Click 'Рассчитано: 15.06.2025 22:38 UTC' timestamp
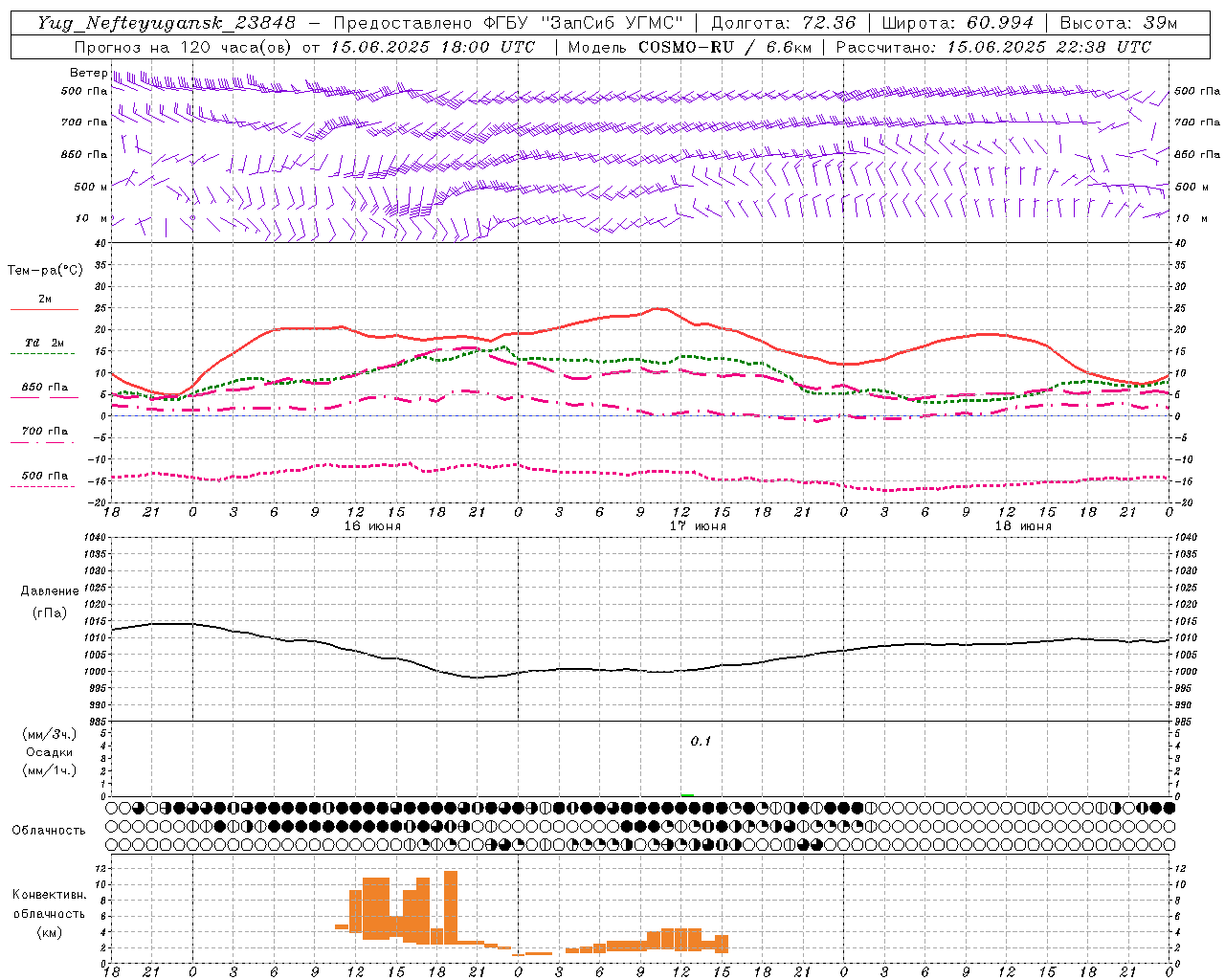 (993, 47)
